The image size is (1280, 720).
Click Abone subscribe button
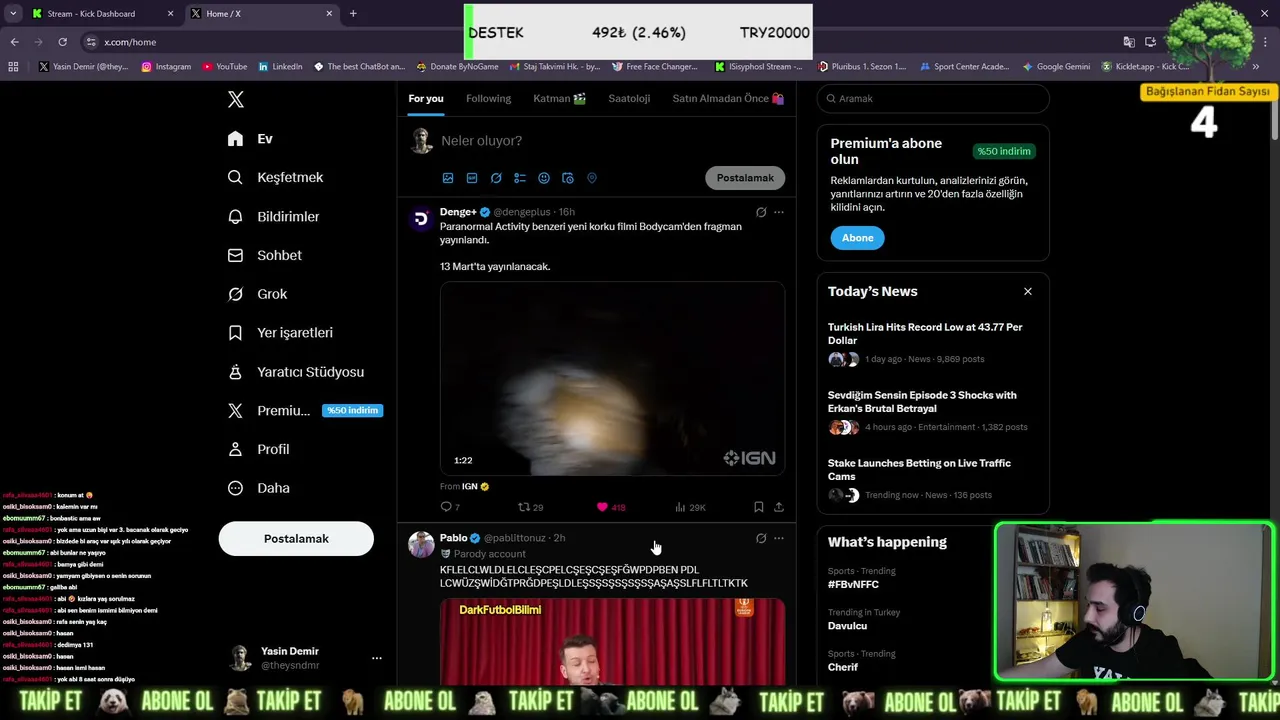(x=857, y=238)
